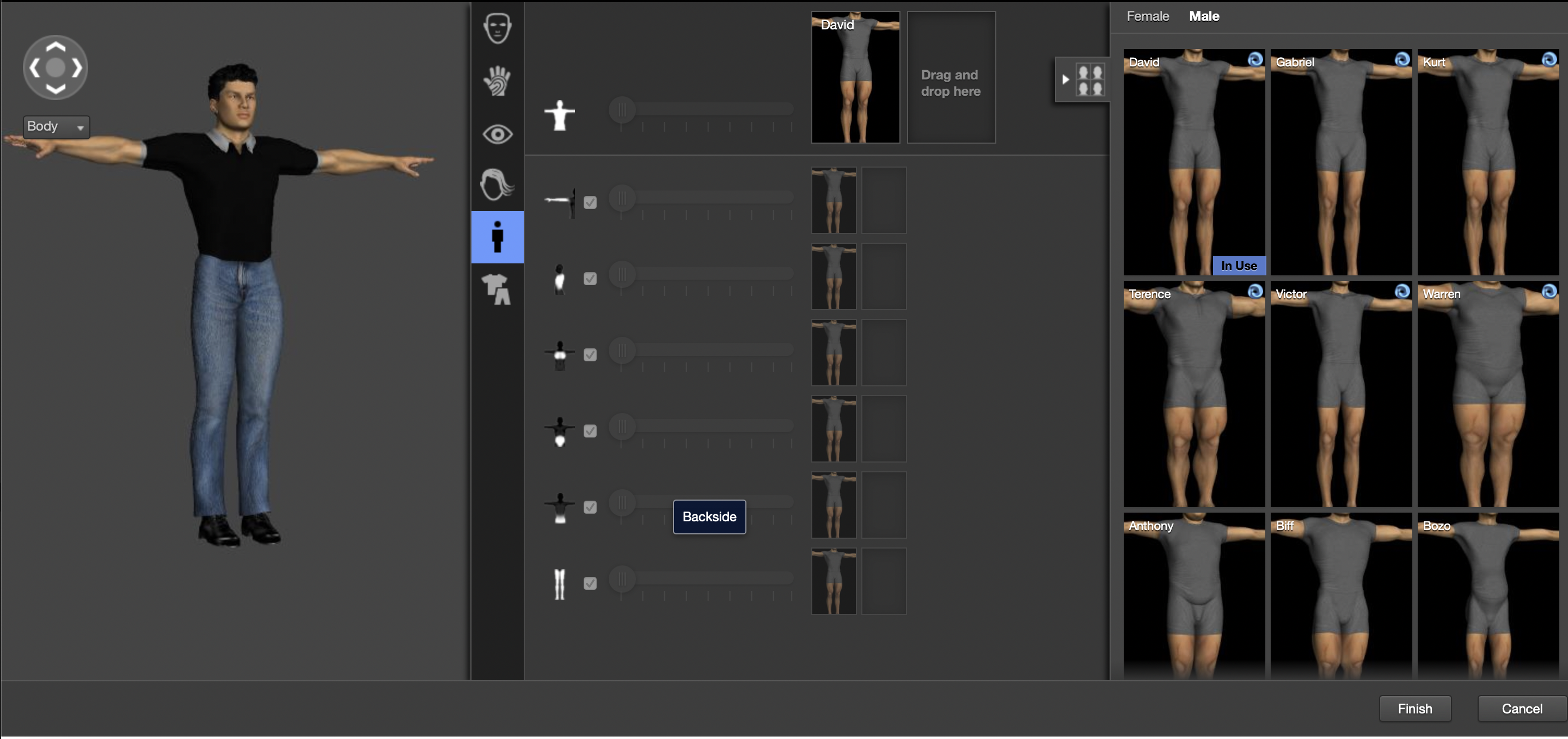Click the torso morph row icon
The height and width of the screenshot is (739, 1568).
559,279
